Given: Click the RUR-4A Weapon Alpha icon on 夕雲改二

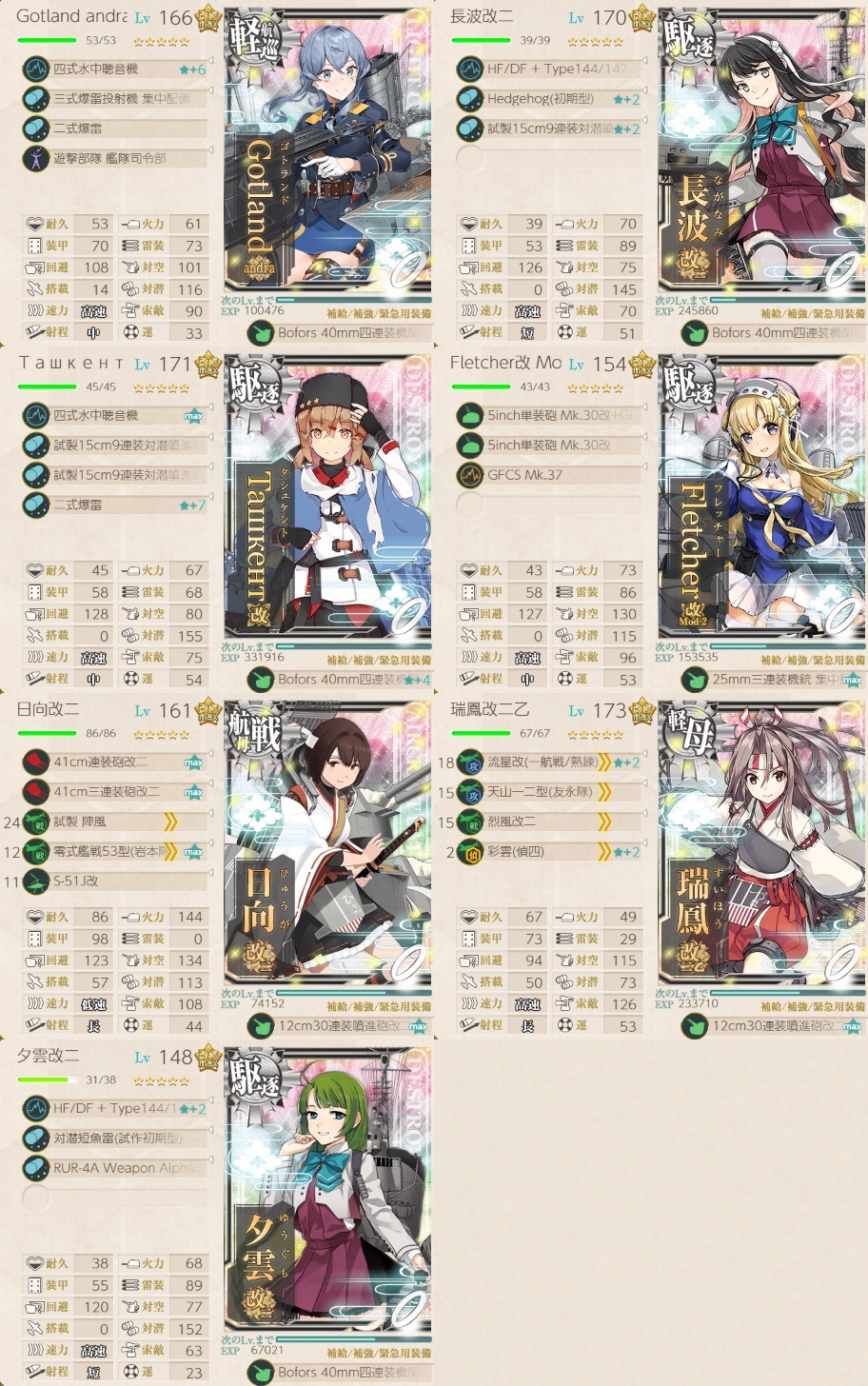Looking at the screenshot, I should [35, 1168].
